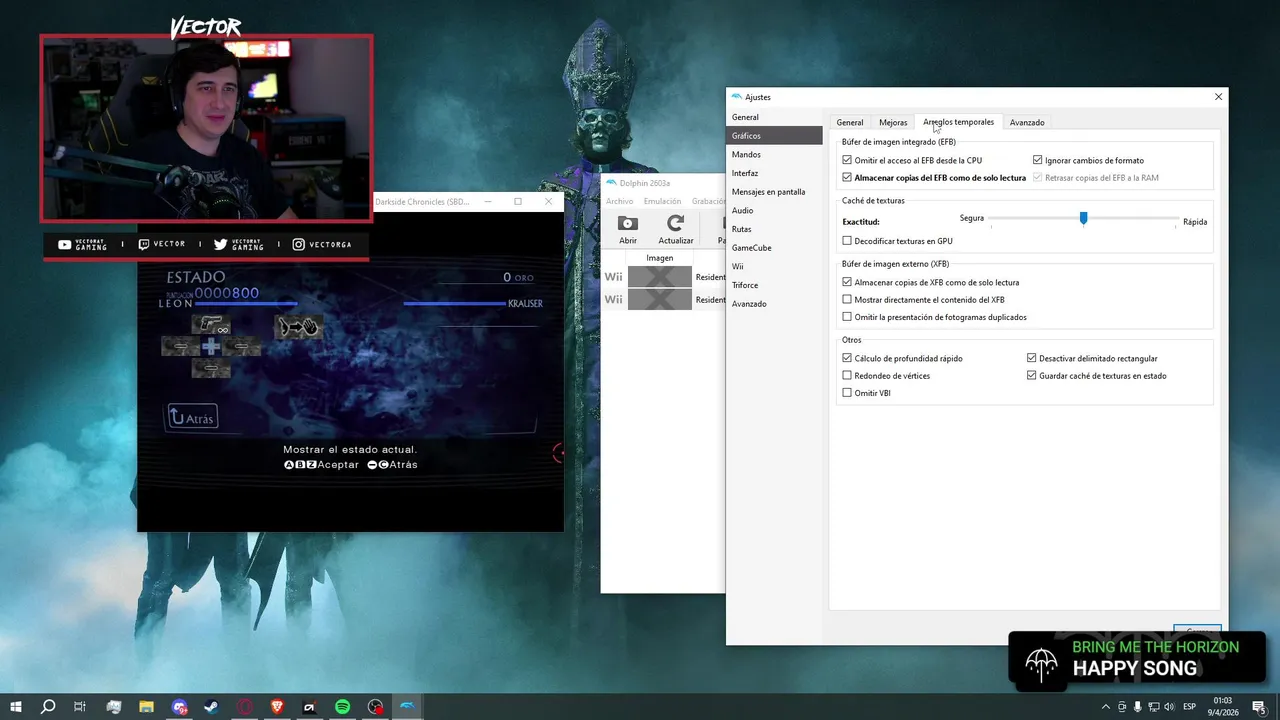Select General in the Ajustes sidebar
Viewport: 1280px width, 720px height.
pos(774,117)
